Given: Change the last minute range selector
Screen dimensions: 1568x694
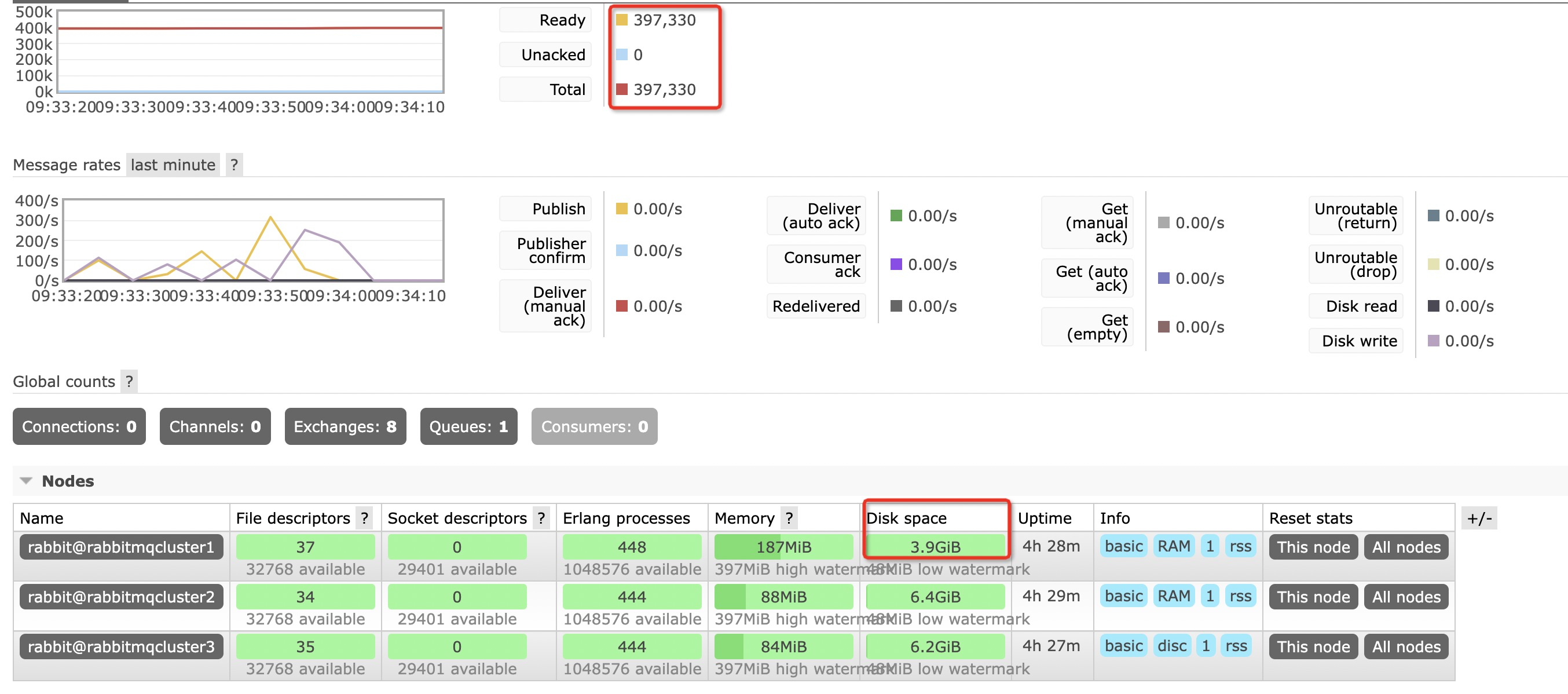Looking at the screenshot, I should click(173, 165).
